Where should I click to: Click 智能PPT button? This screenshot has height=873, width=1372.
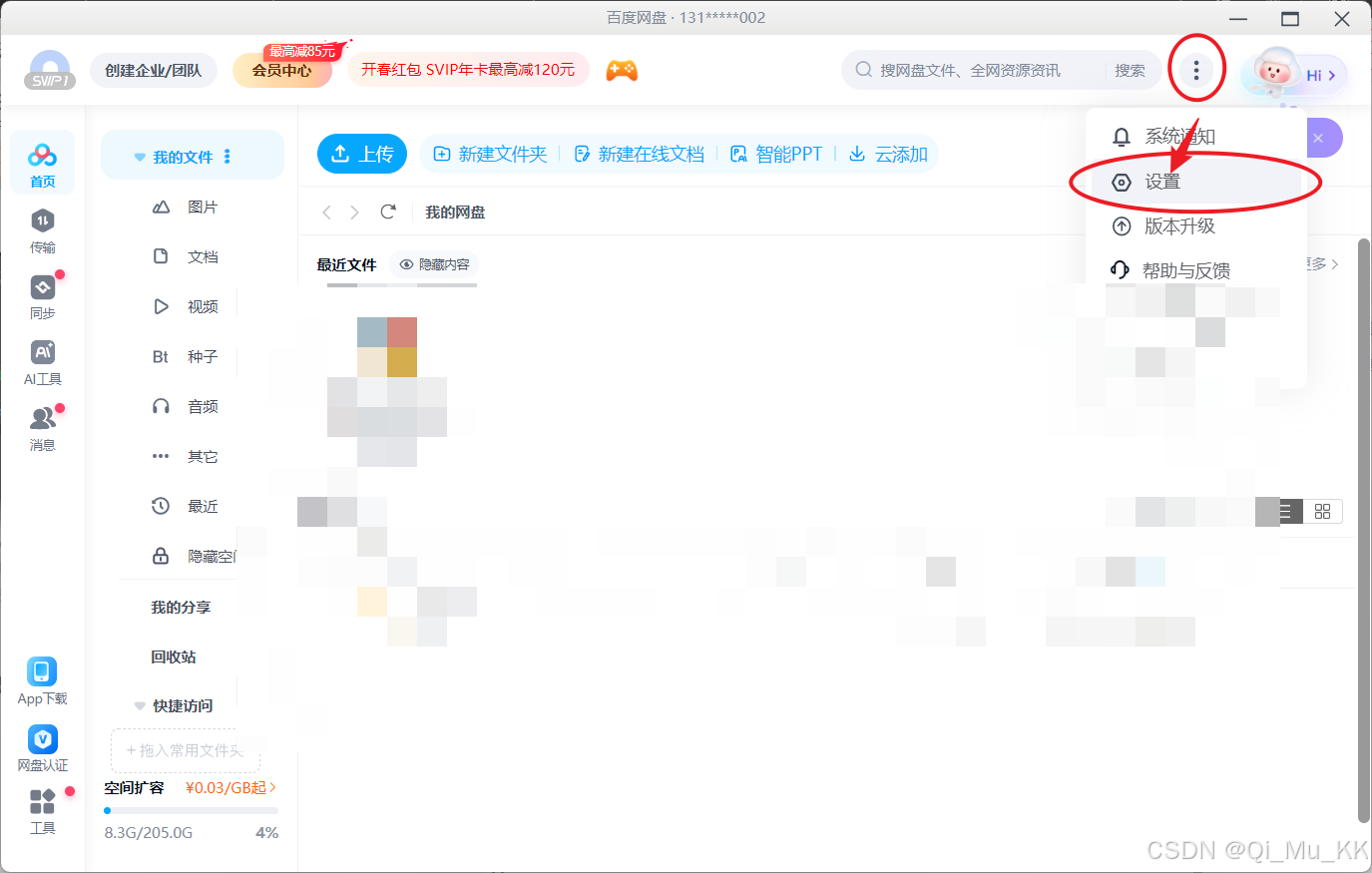pyautogui.click(x=776, y=154)
